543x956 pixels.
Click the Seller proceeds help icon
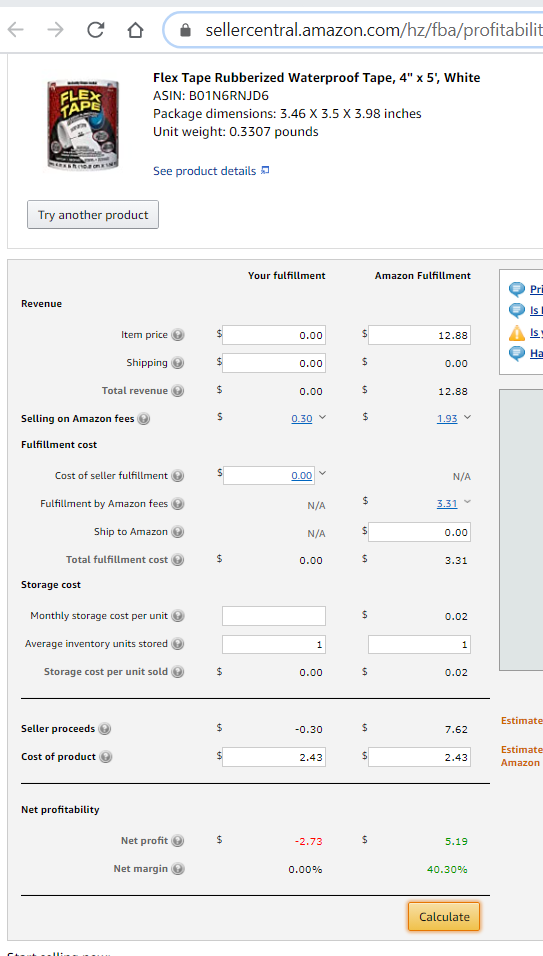[105, 729]
